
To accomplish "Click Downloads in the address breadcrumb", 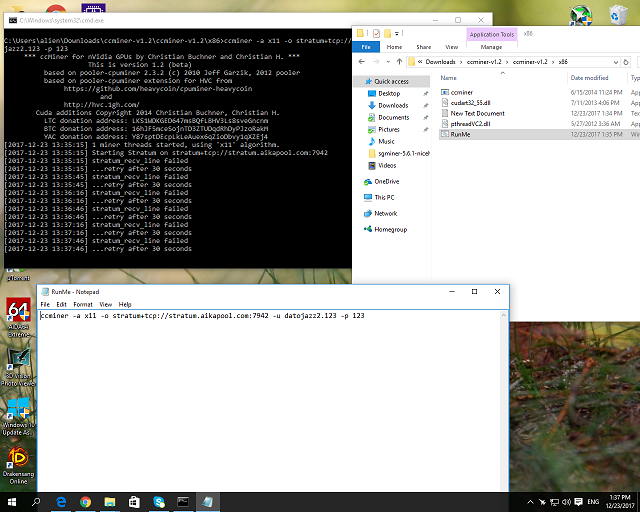I will click(440, 62).
